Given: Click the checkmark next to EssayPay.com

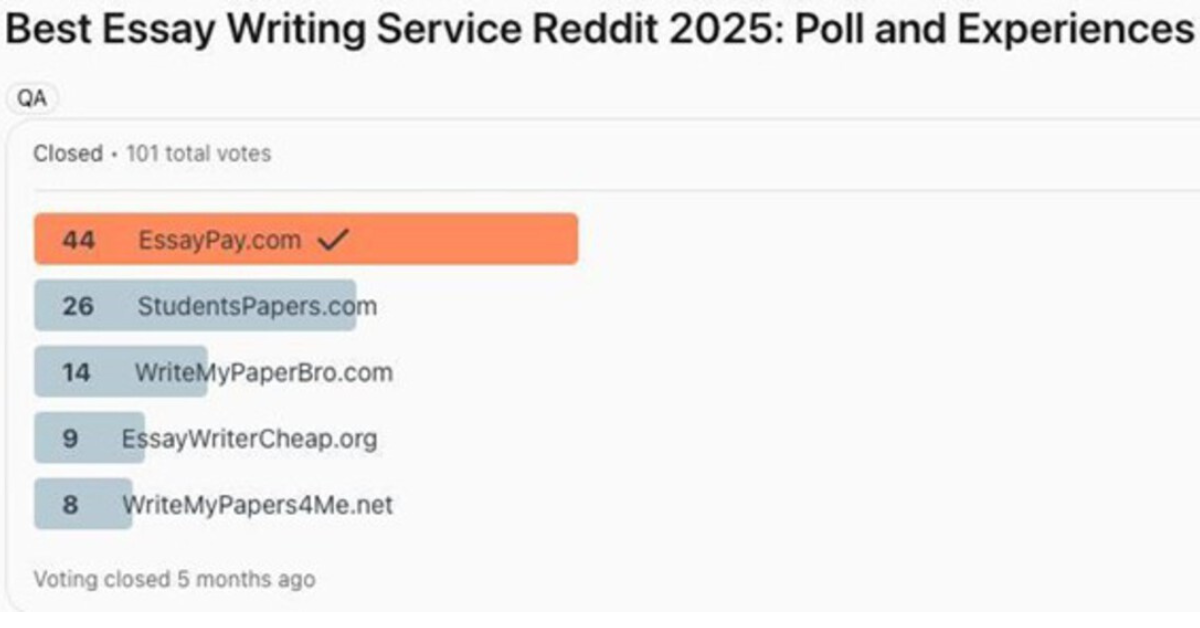Looking at the screenshot, I should pyautogui.click(x=331, y=240).
